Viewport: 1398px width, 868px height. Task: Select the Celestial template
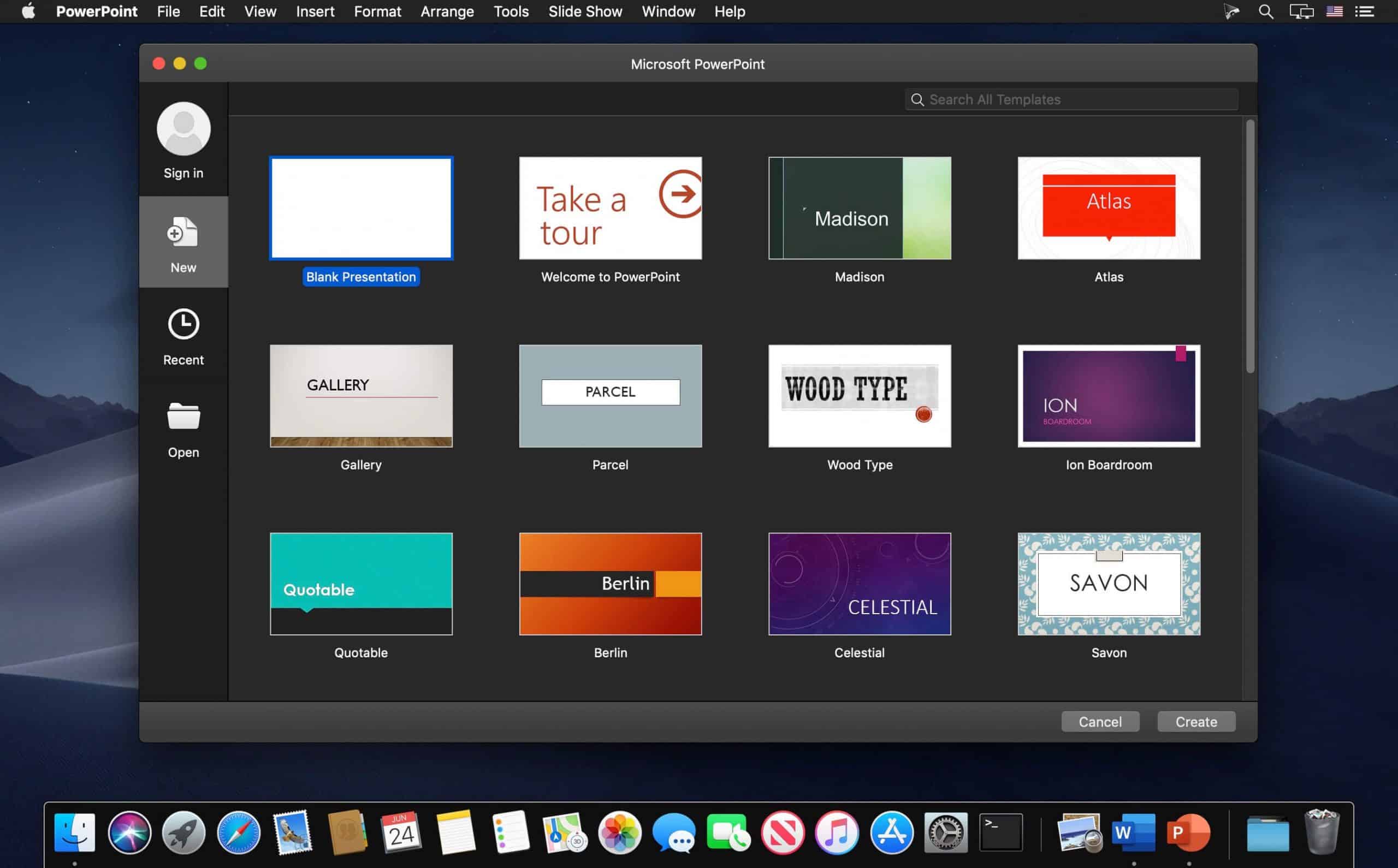(x=859, y=583)
